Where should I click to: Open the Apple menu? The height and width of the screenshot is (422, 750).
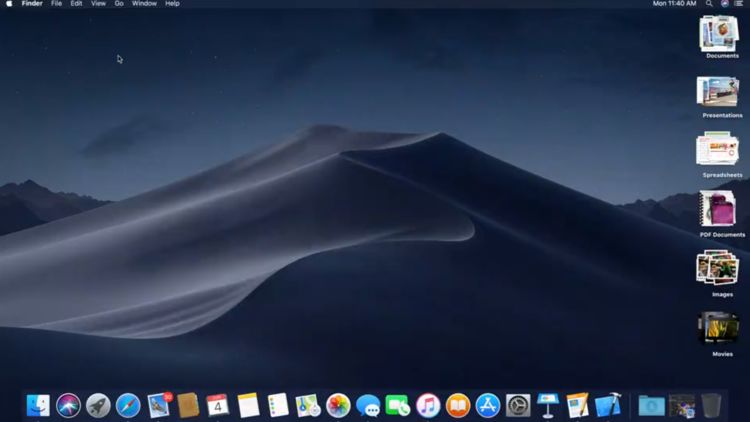[9, 4]
